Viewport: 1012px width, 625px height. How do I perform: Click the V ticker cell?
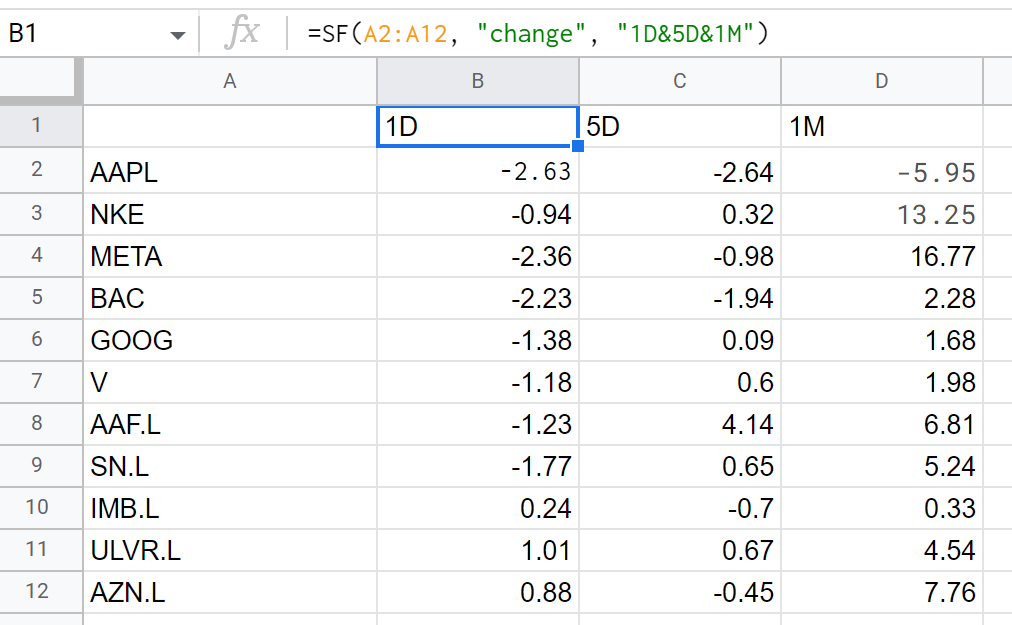230,382
